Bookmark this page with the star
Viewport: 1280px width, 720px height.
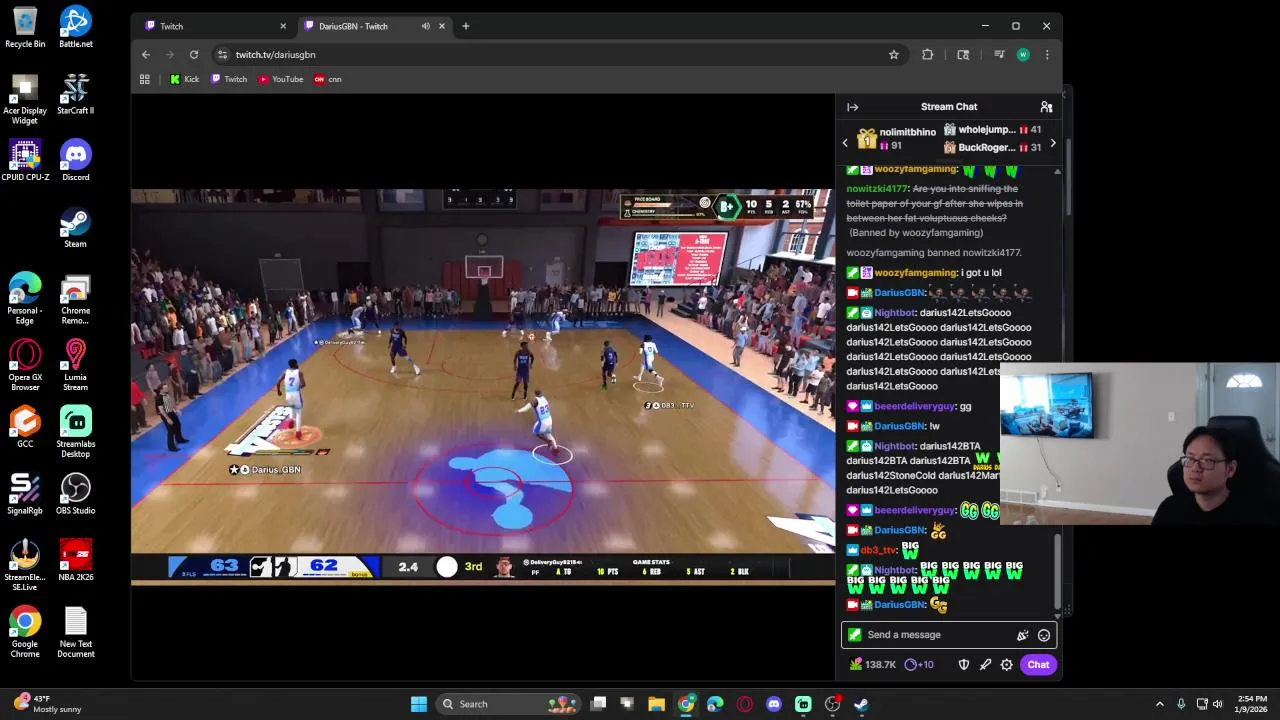[x=894, y=55]
